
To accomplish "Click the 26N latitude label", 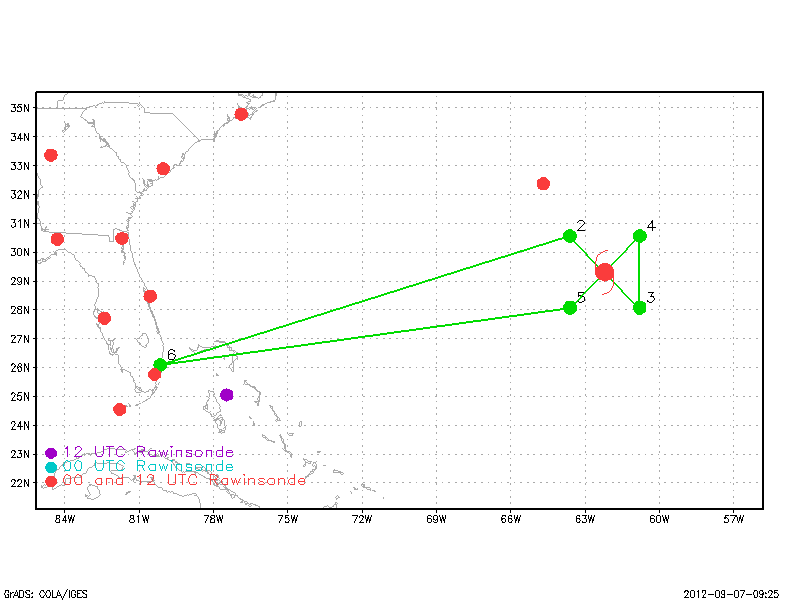I will click(x=20, y=367).
